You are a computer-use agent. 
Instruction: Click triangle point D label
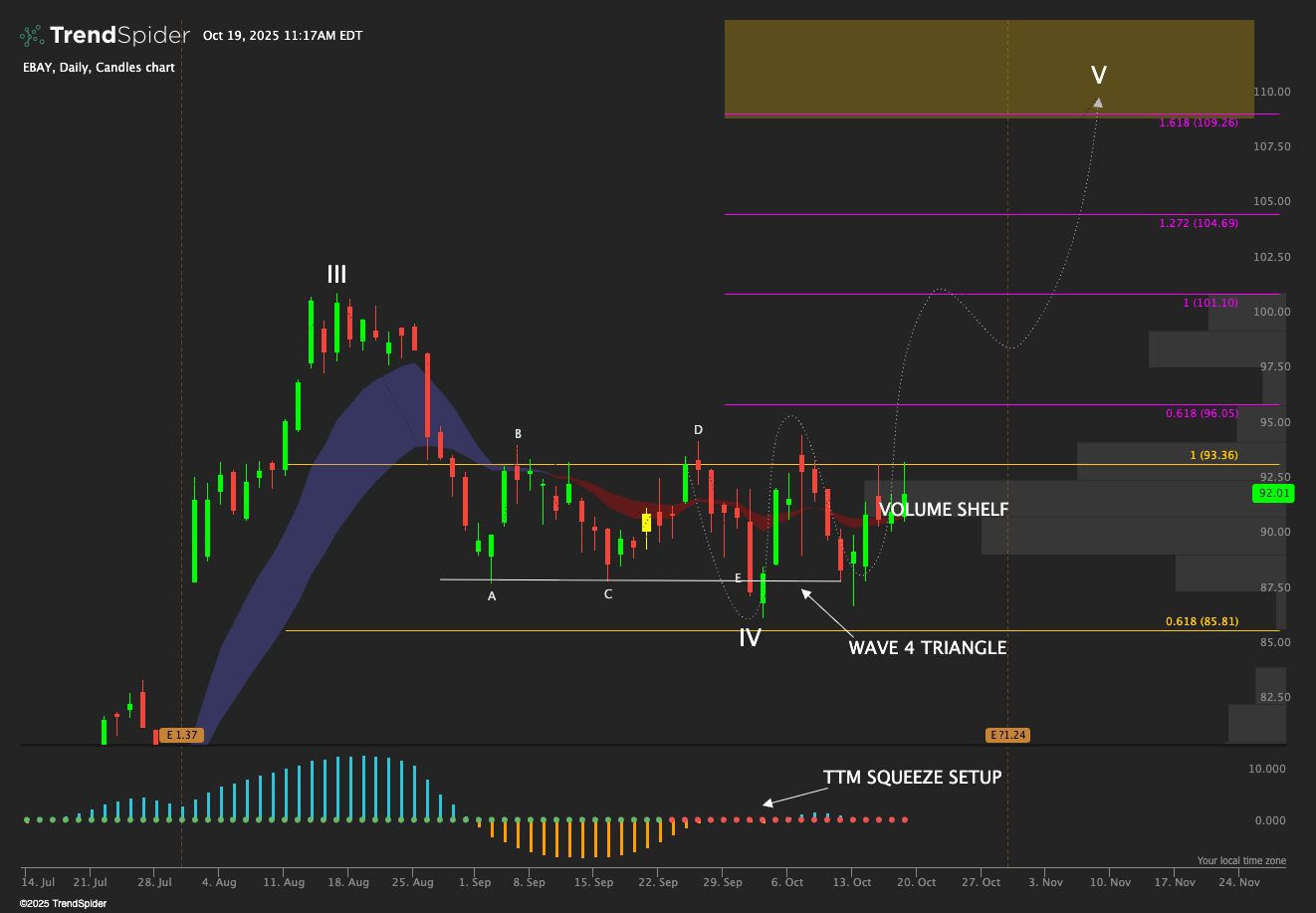point(698,430)
